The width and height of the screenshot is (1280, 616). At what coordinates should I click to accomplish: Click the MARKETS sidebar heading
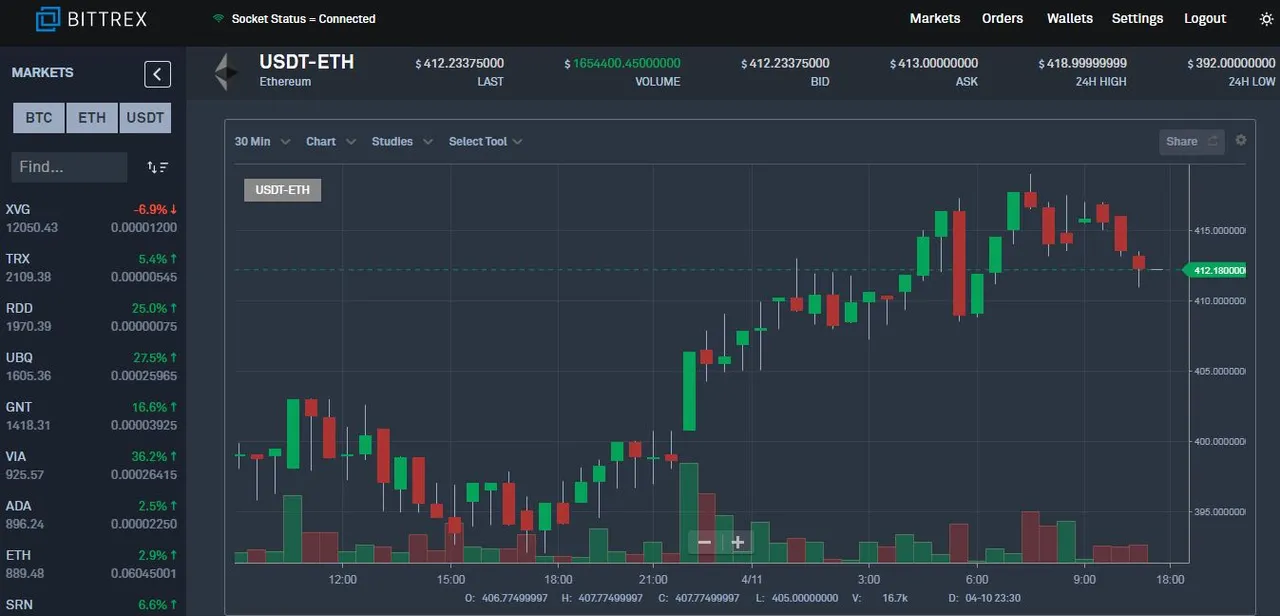click(x=42, y=73)
